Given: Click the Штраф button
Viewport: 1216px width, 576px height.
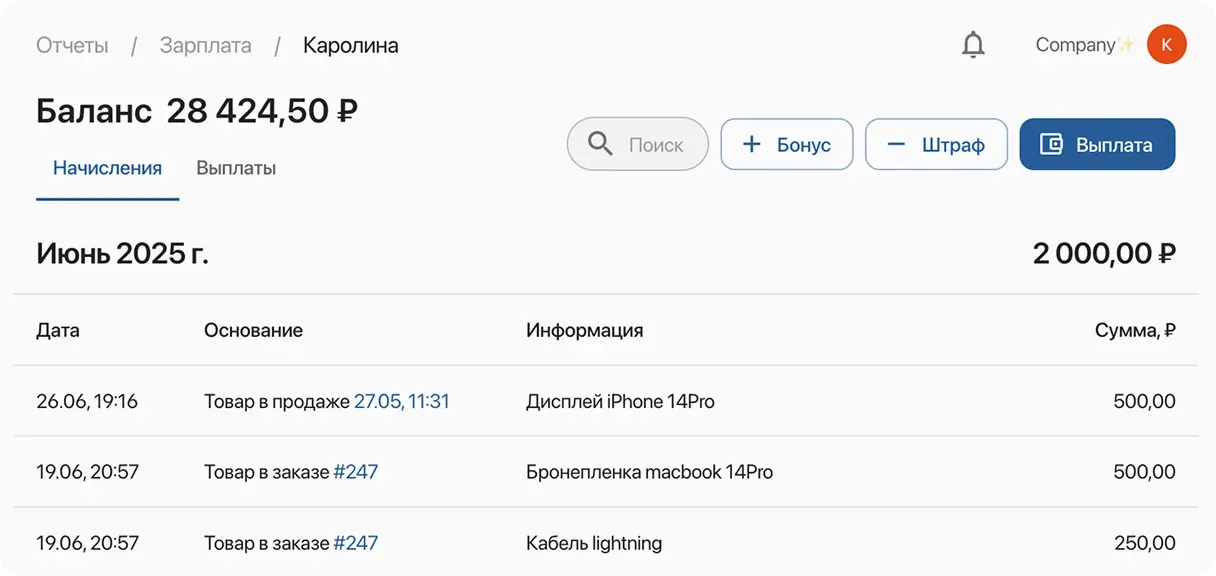Looking at the screenshot, I should click(x=936, y=144).
